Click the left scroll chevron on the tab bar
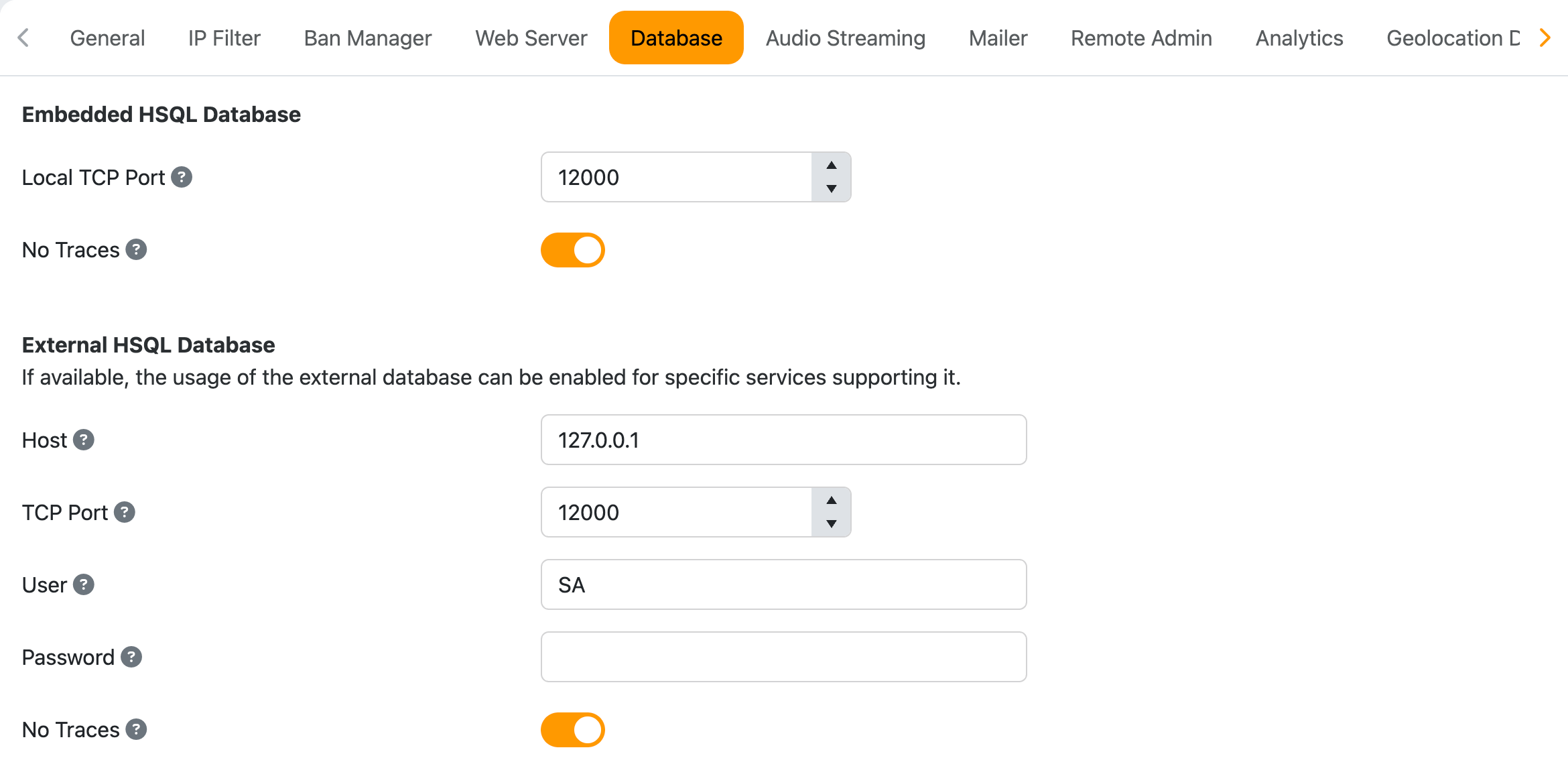Screen dimensions: 1568x758 coord(23,38)
